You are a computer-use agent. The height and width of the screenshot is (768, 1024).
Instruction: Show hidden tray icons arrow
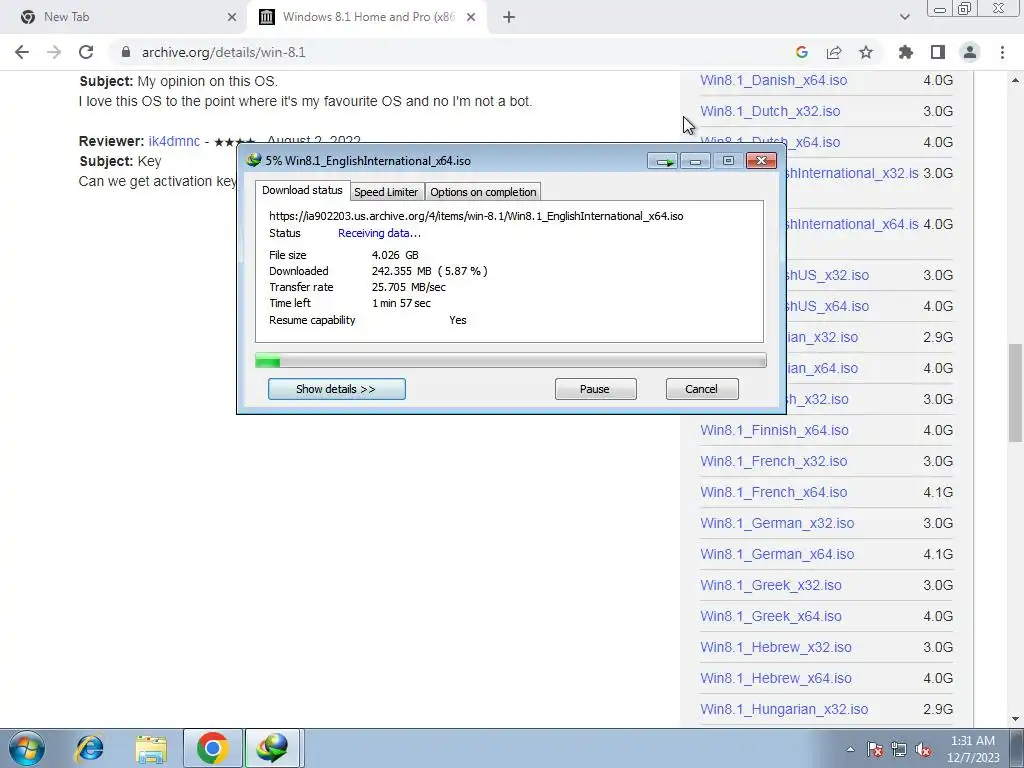pos(850,749)
